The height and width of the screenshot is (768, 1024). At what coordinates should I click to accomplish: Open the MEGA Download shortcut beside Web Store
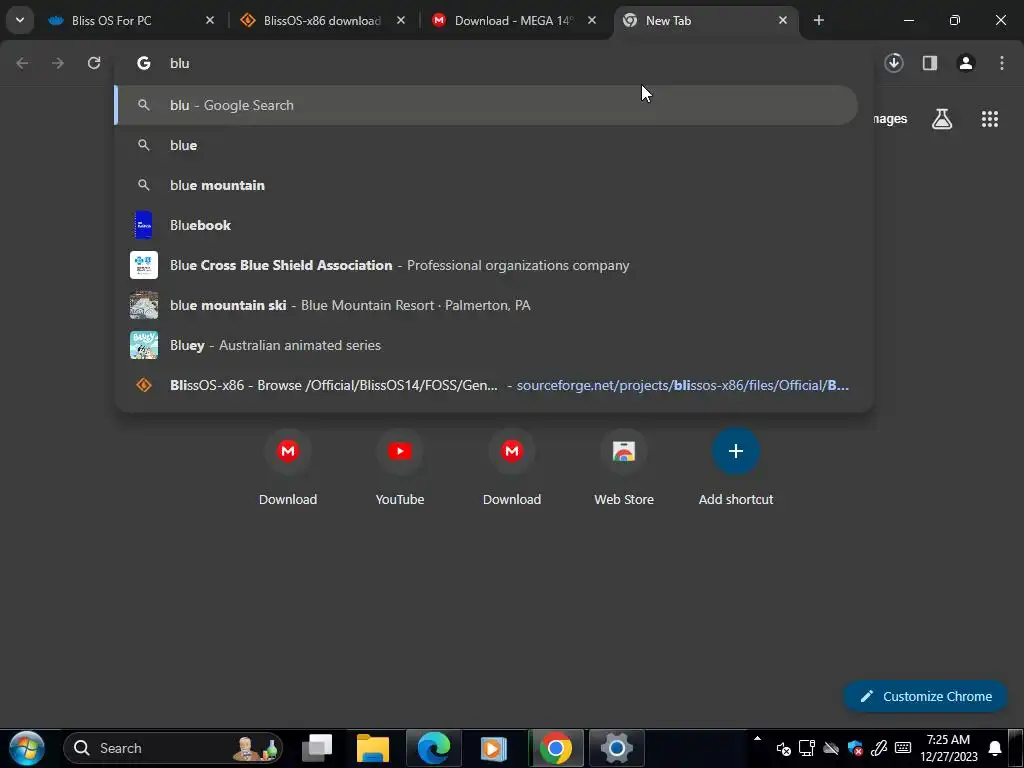click(512, 468)
